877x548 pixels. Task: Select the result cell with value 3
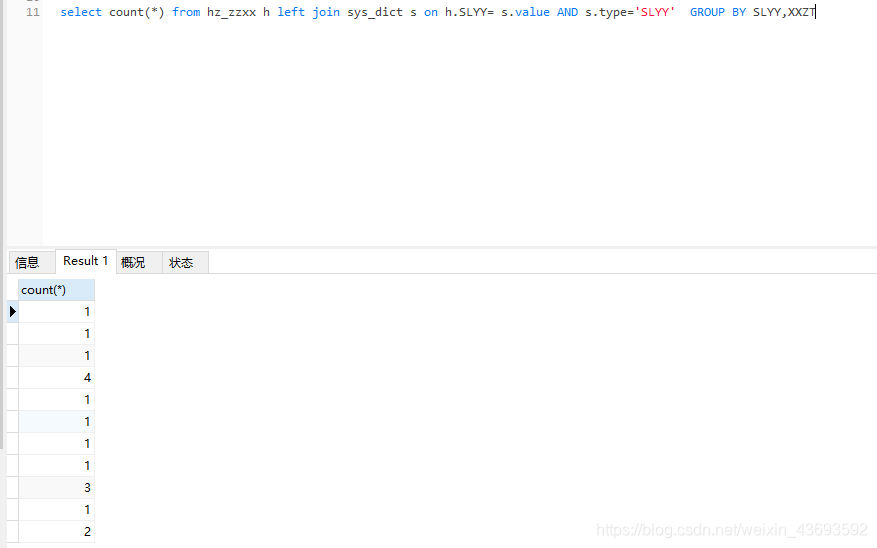point(56,488)
